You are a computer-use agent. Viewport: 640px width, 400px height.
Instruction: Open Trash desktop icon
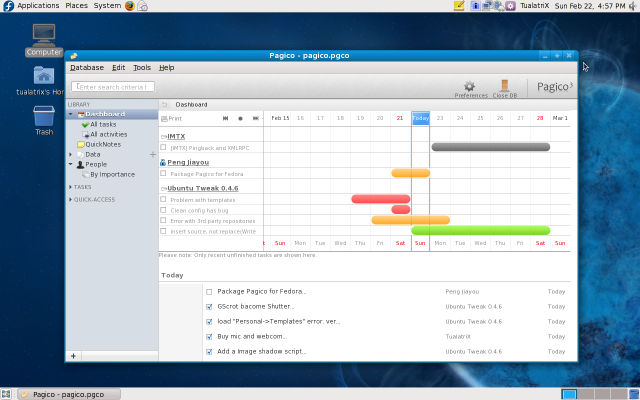pos(44,120)
